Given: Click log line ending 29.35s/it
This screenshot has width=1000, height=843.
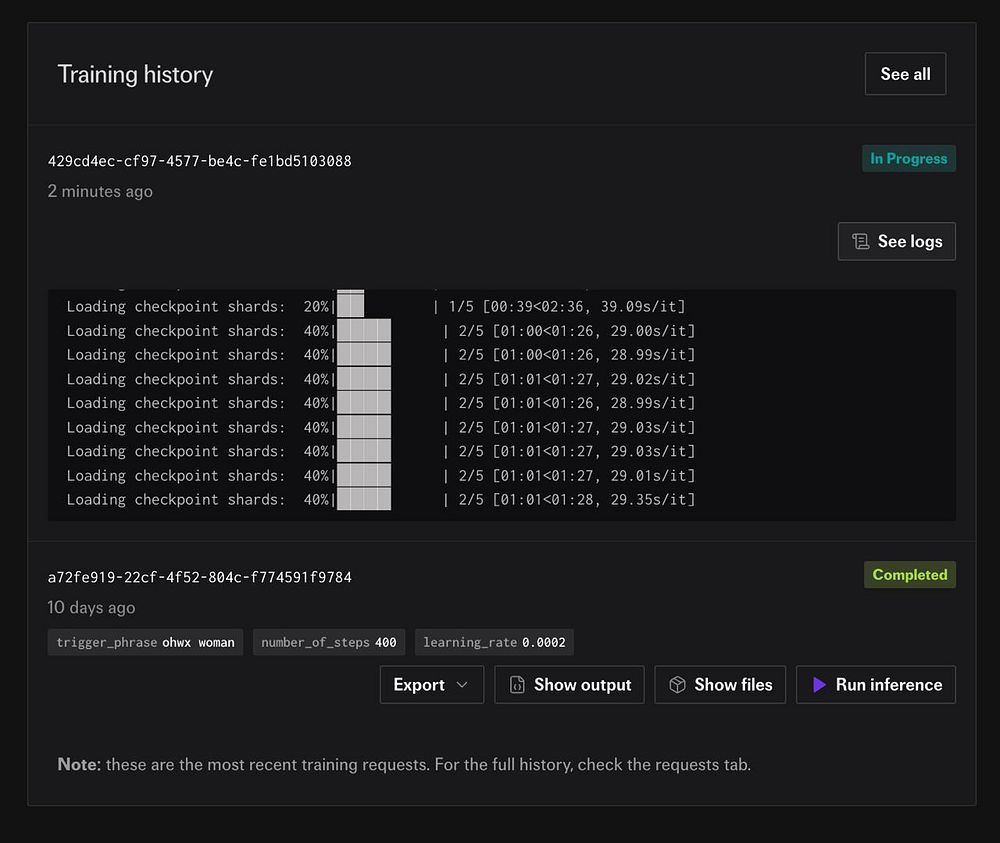Looking at the screenshot, I should click(x=381, y=499).
